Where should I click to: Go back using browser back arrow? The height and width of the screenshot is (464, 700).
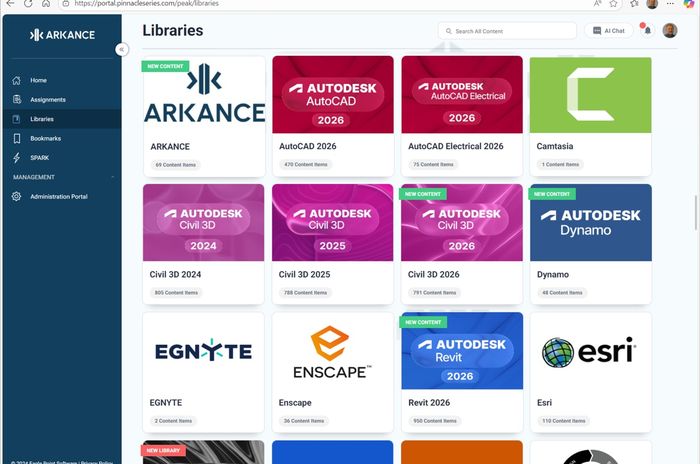tap(10, 3)
